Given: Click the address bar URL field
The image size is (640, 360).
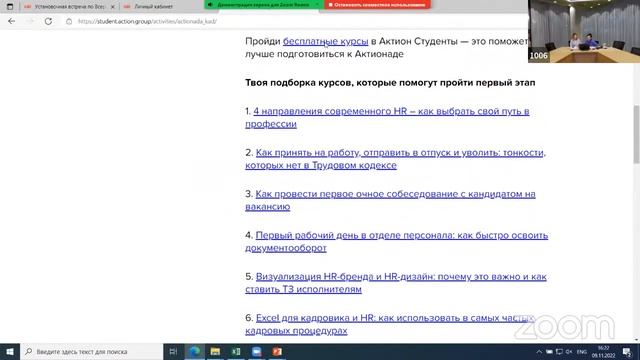Looking at the screenshot, I should pyautogui.click(x=147, y=21).
